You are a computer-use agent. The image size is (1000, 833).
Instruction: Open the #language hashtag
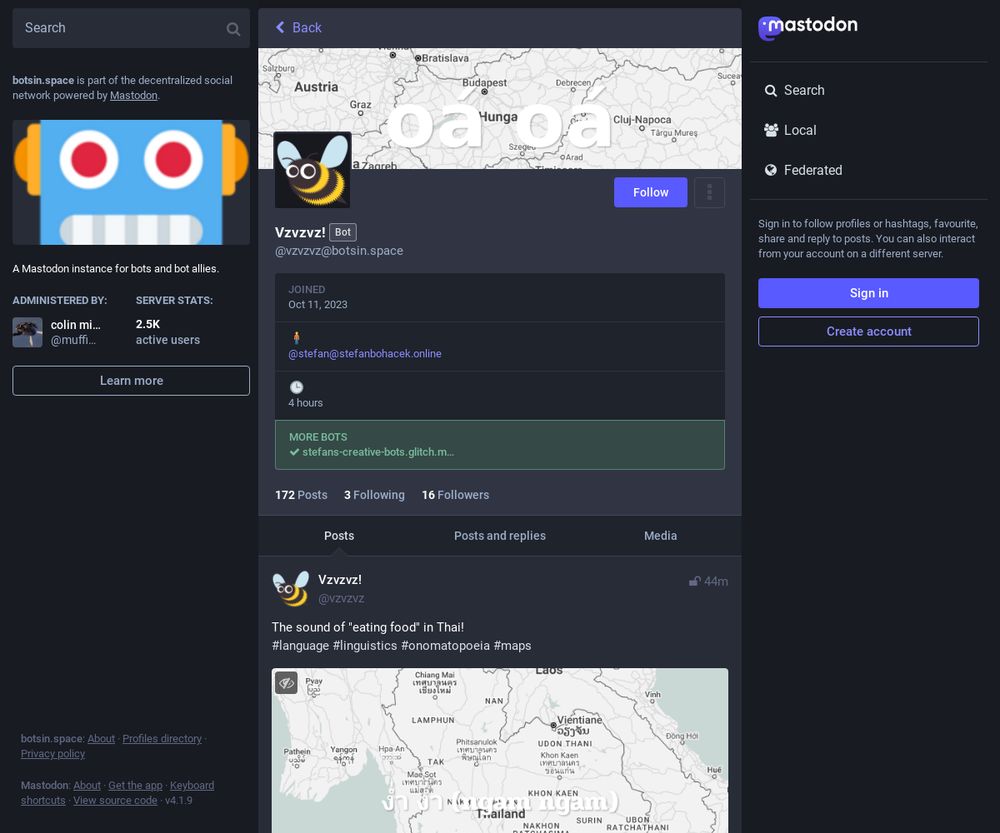[x=300, y=645]
